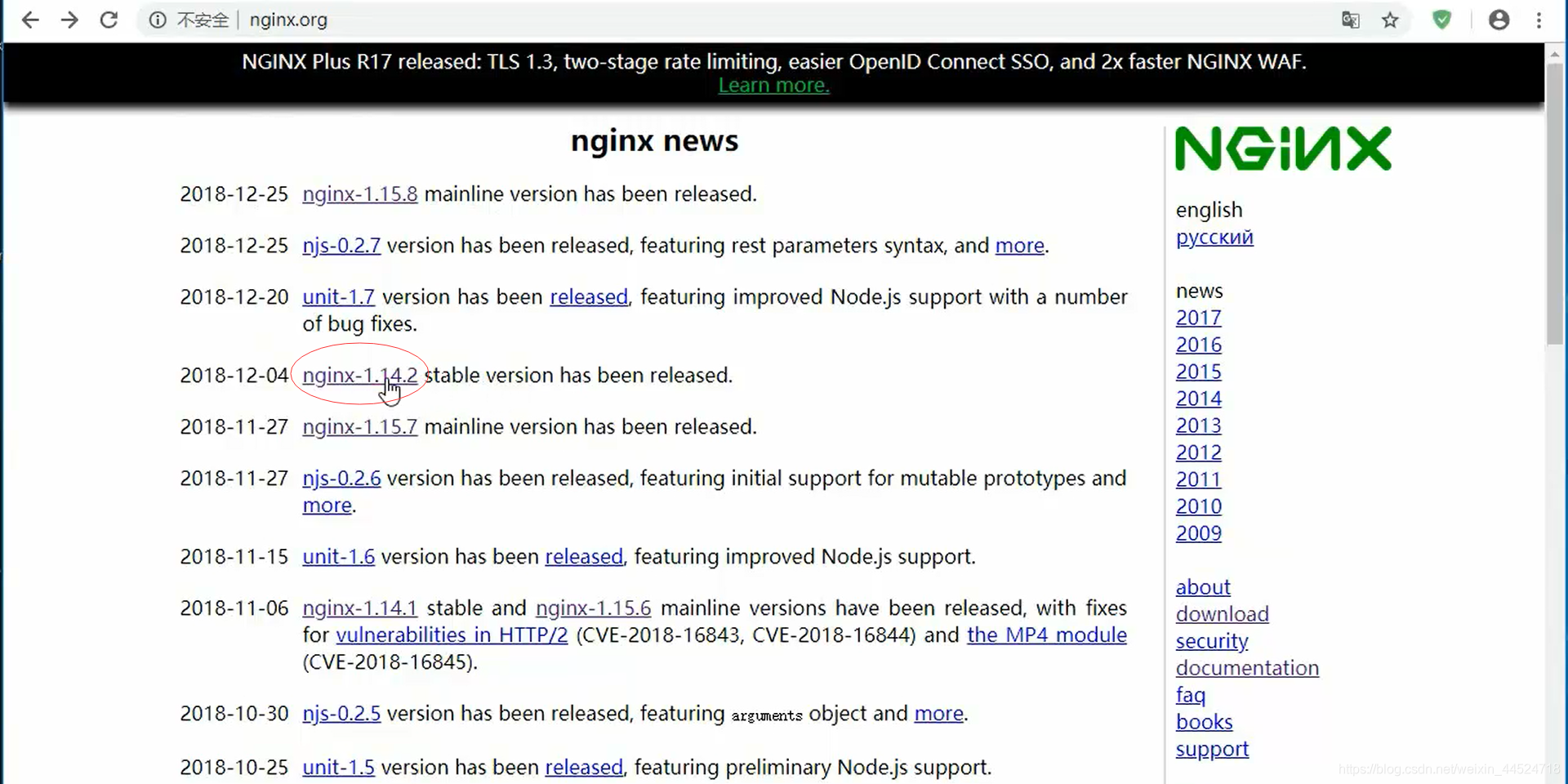Click the vertical scrollbar thumb
Viewport: 1568px width, 784px height.
click(1555, 204)
